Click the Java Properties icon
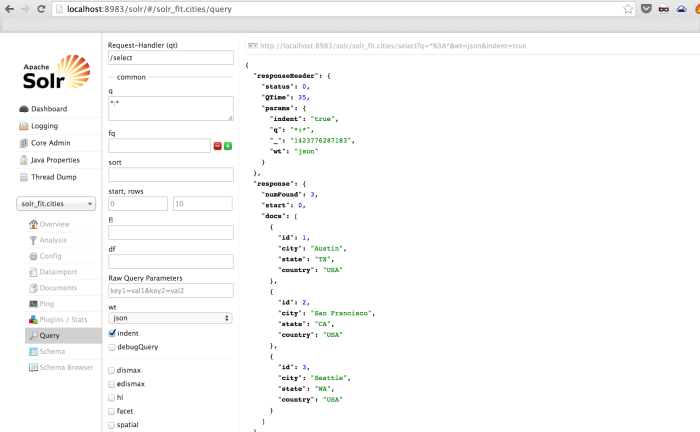This screenshot has width=700, height=432. point(24,160)
